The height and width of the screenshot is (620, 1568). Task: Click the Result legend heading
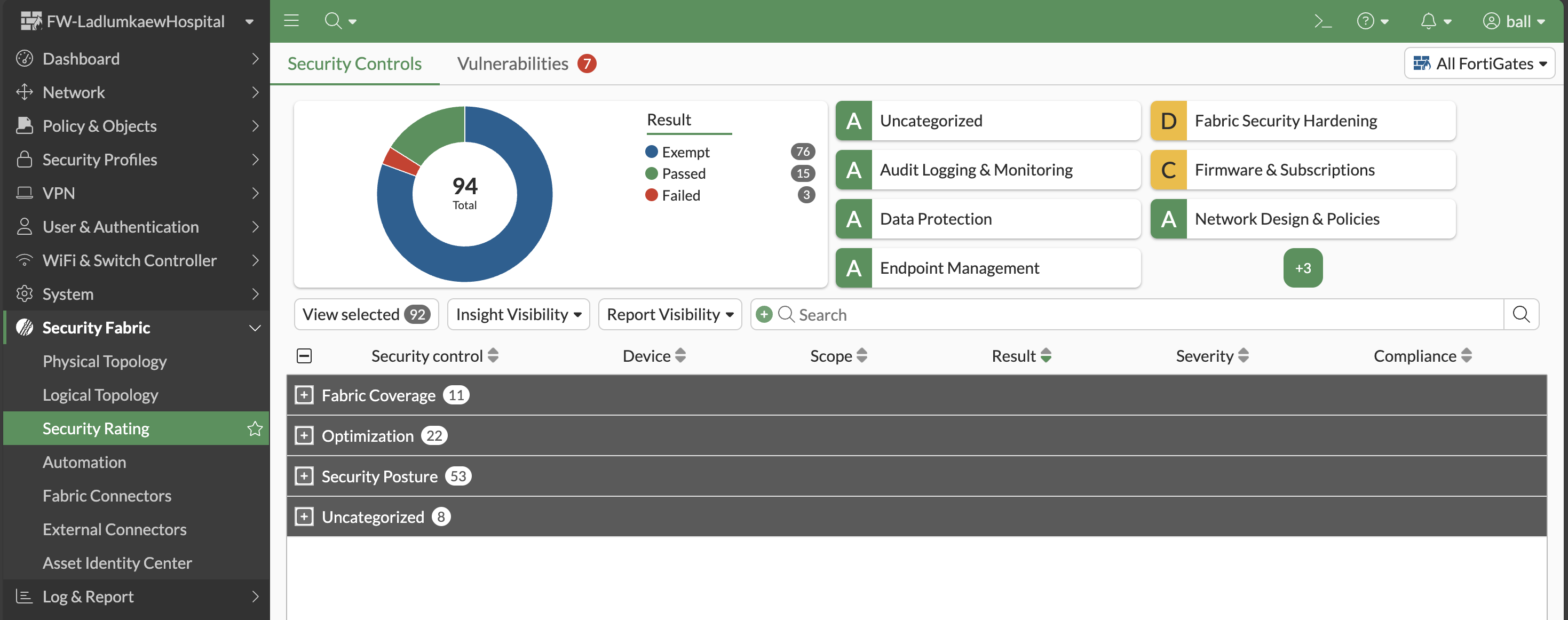click(668, 120)
